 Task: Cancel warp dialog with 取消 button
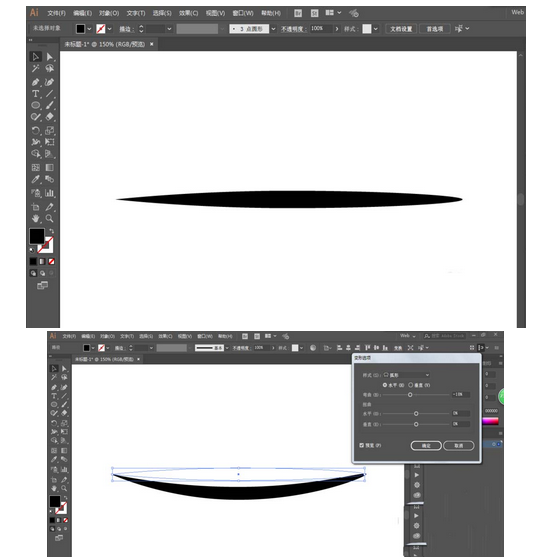pos(459,445)
